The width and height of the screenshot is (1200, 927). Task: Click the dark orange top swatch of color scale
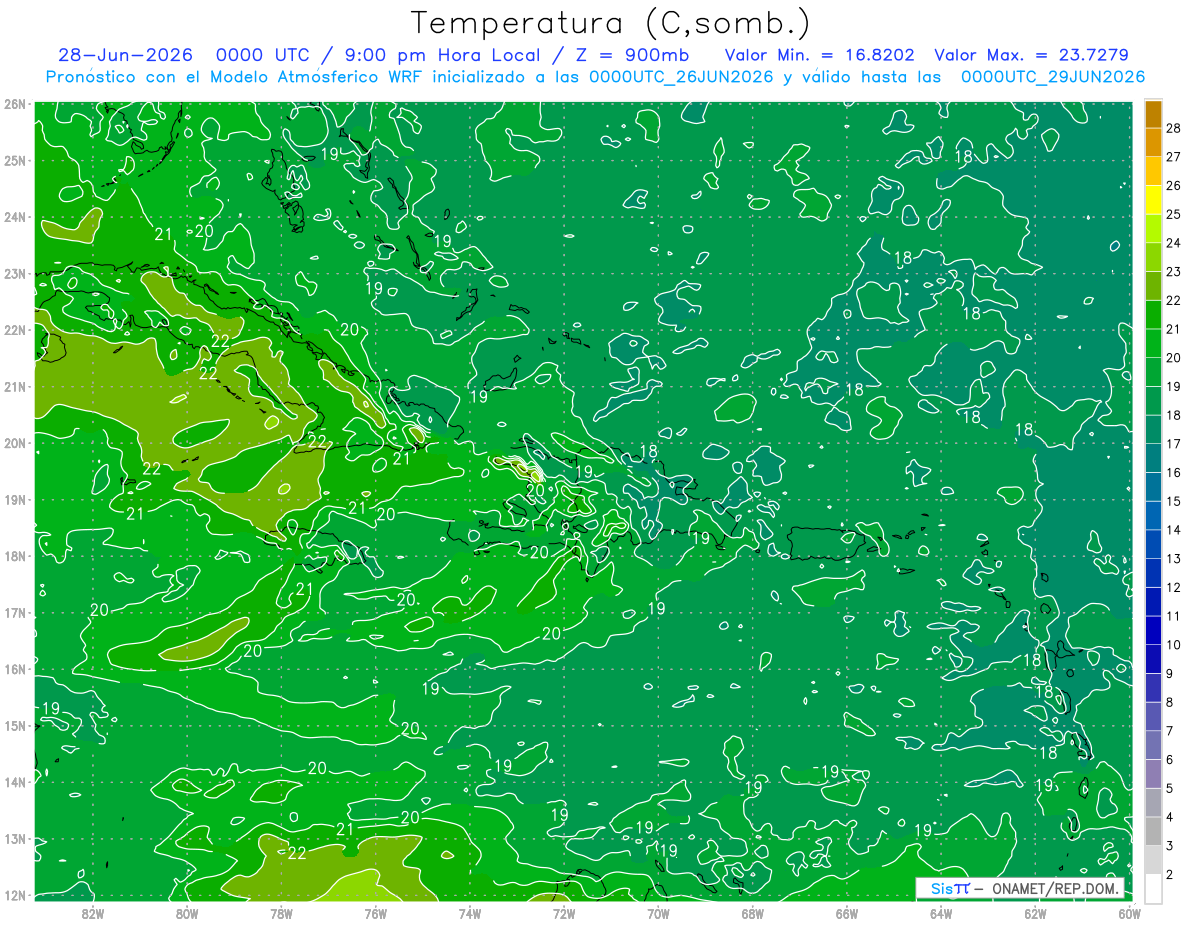click(1153, 114)
